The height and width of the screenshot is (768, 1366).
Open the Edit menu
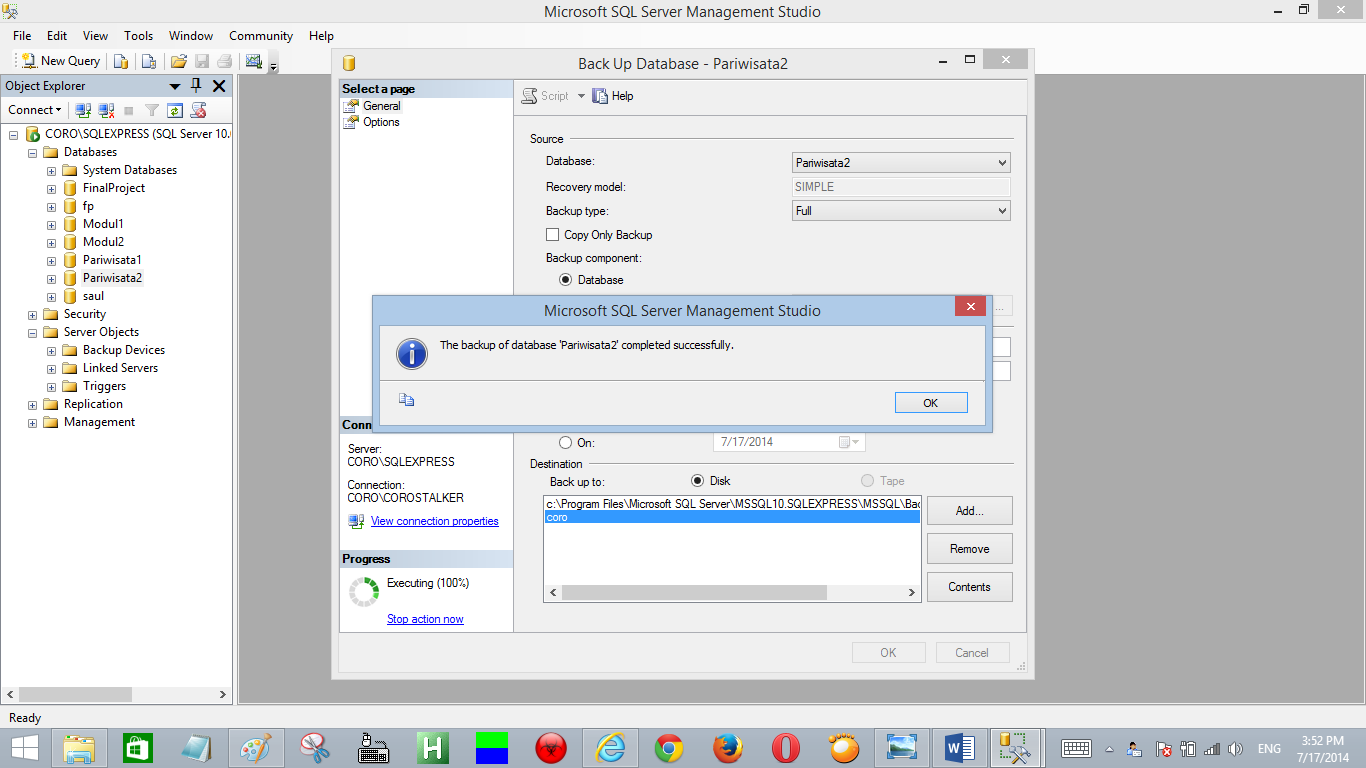click(57, 35)
